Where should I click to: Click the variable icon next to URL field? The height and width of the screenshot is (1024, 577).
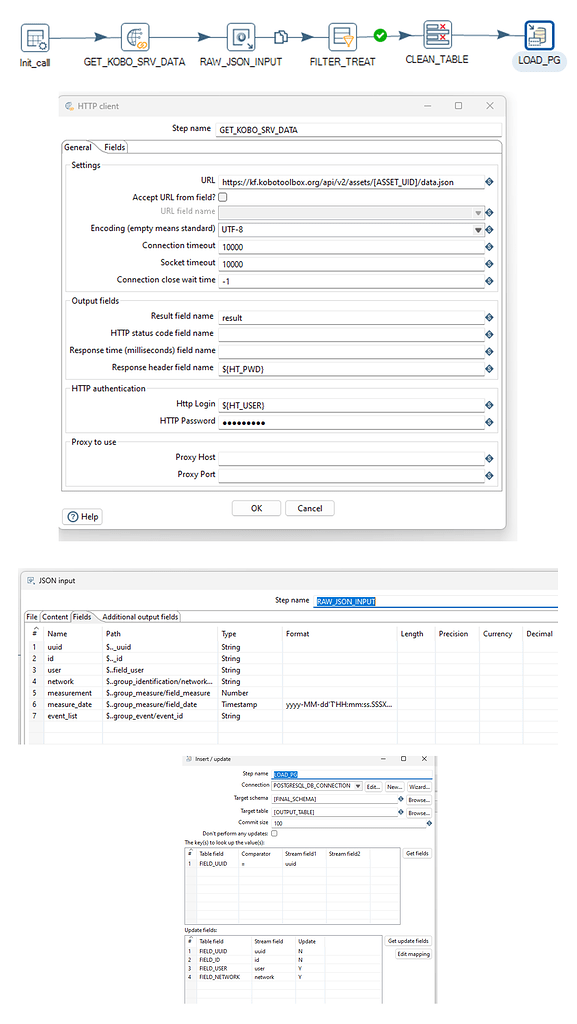coord(489,182)
